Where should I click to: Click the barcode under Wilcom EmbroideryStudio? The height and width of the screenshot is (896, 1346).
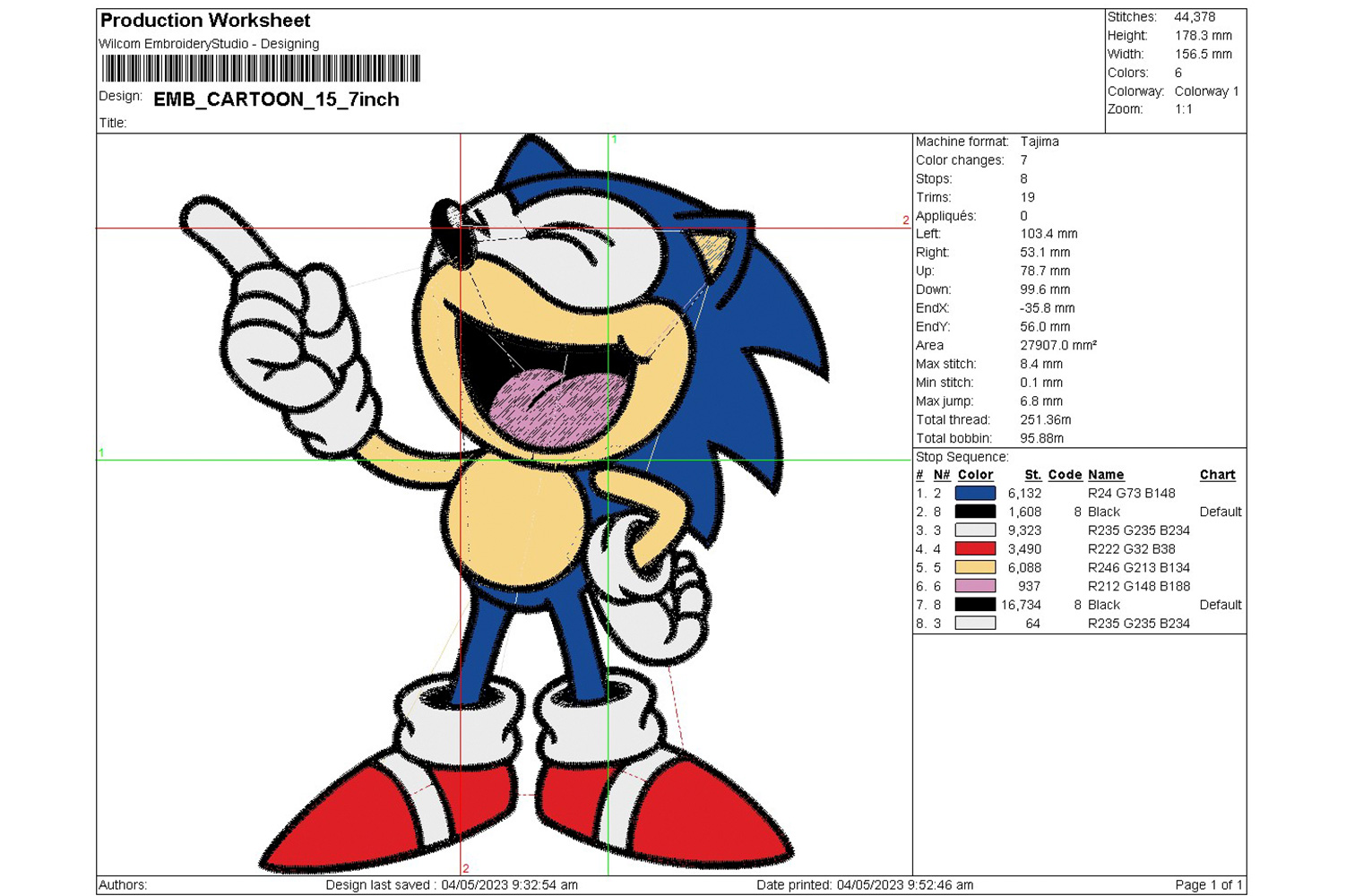pos(261,69)
